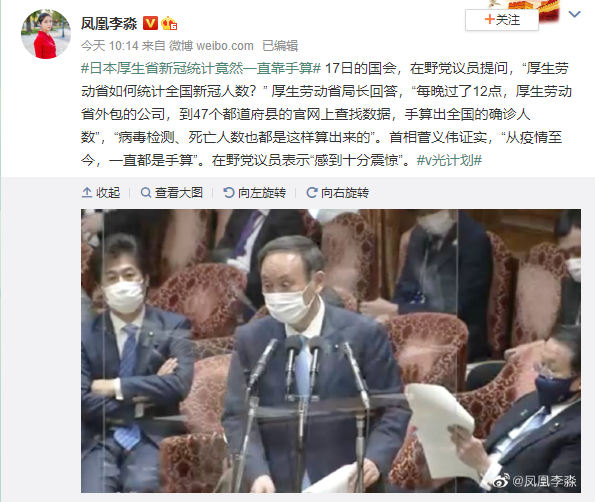Rotate image with 向右旋转
The width and height of the screenshot is (595, 502).
coord(337,193)
